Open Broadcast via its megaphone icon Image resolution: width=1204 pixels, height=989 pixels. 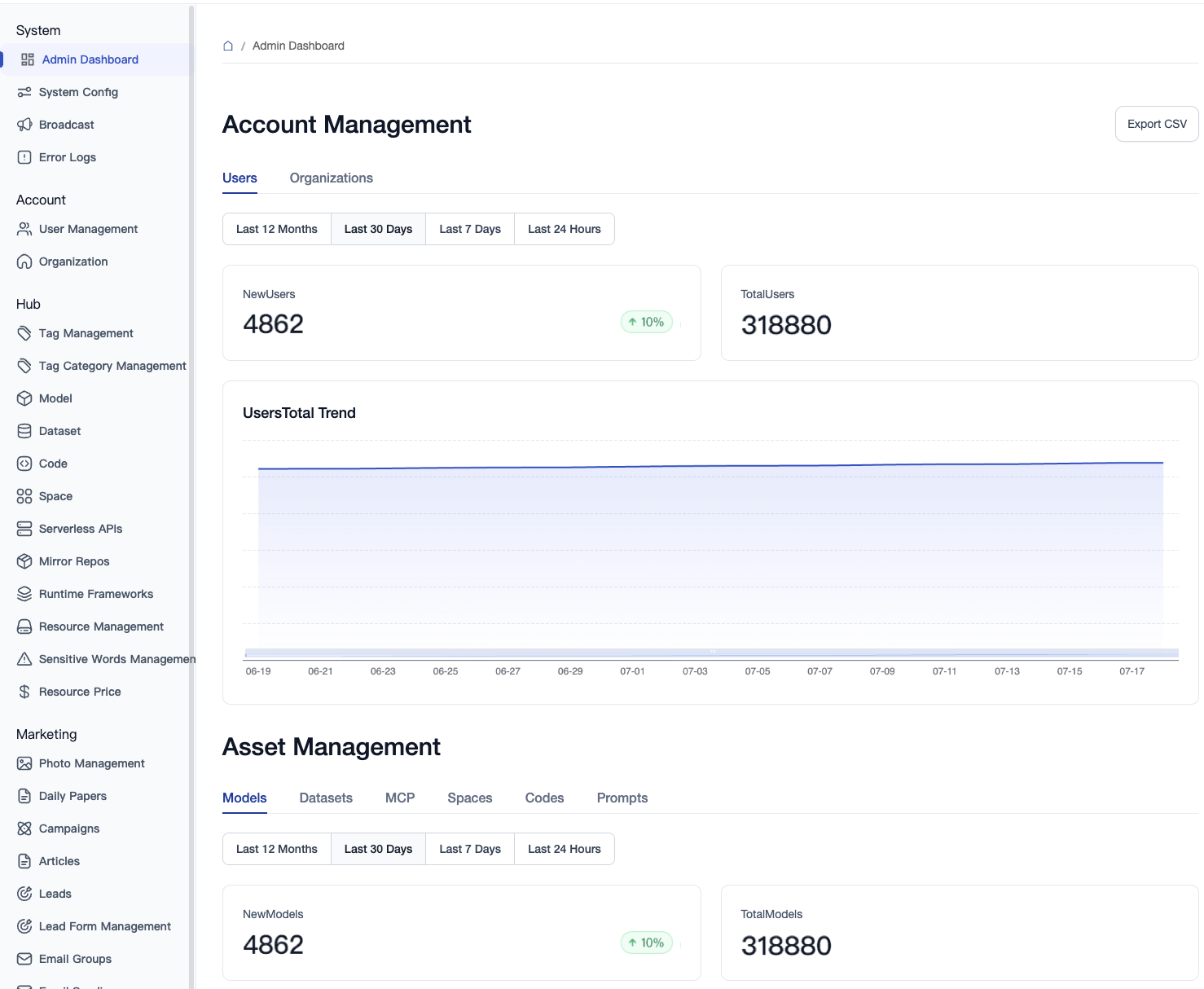[x=24, y=125]
